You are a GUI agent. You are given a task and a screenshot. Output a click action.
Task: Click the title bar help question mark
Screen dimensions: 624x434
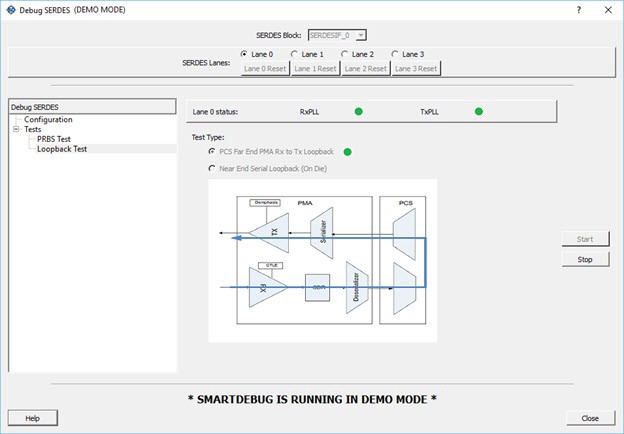[578, 9]
